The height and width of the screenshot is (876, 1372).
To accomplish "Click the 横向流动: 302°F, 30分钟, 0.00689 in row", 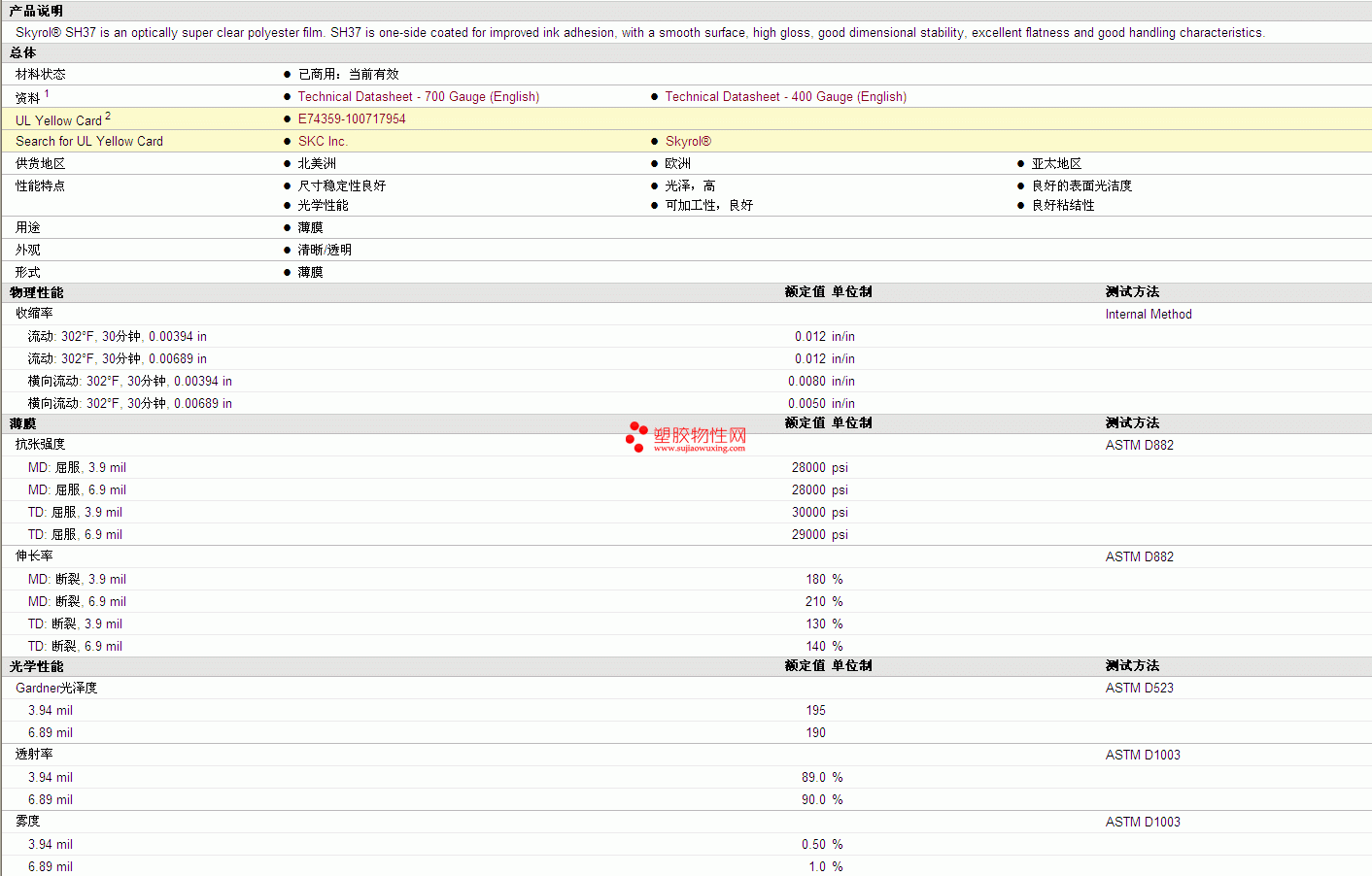I will [686, 403].
